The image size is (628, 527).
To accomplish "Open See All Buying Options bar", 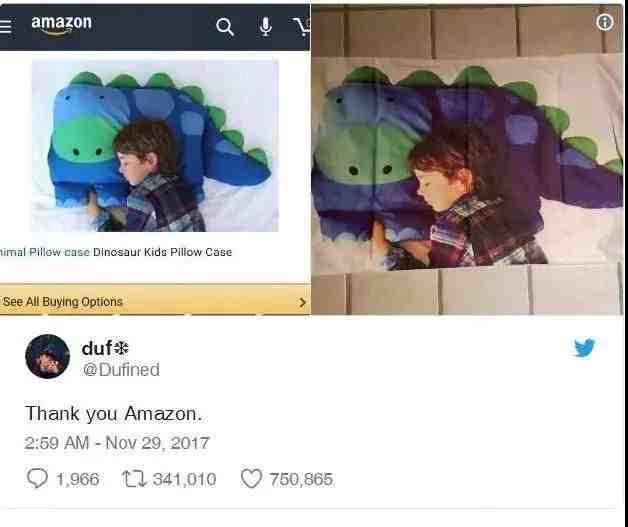I will [155, 300].
